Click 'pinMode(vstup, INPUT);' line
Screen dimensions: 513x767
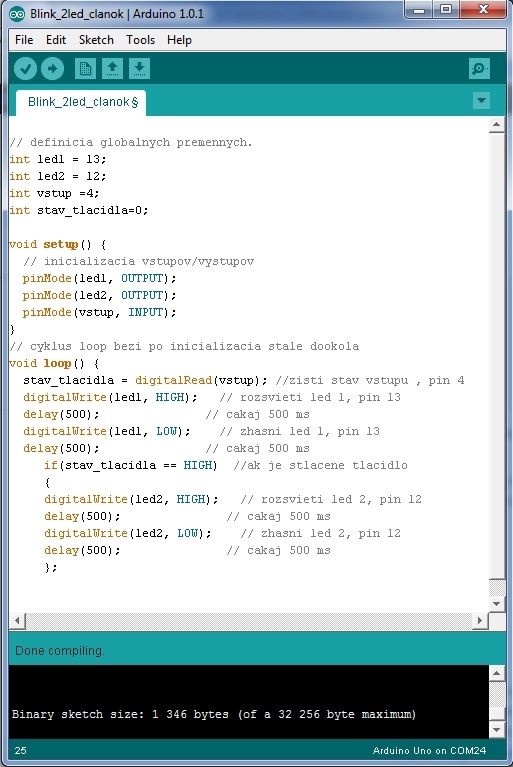[99, 312]
